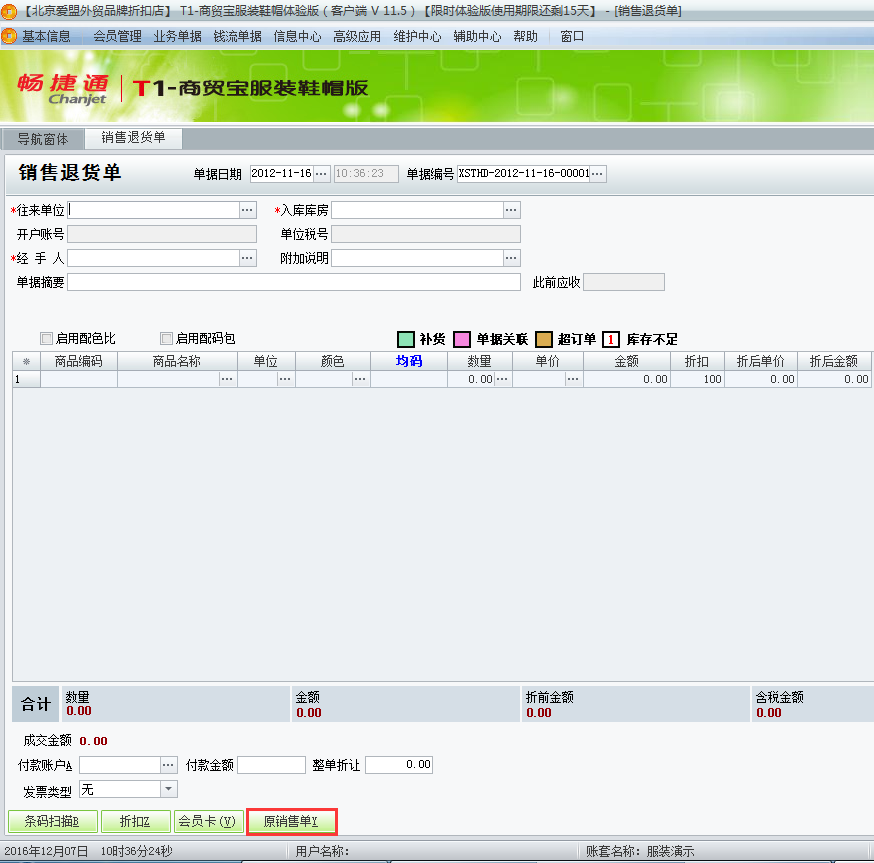Click the red-numbered 库存不足 legend box
Viewport: 874px width, 863px height.
pos(611,339)
